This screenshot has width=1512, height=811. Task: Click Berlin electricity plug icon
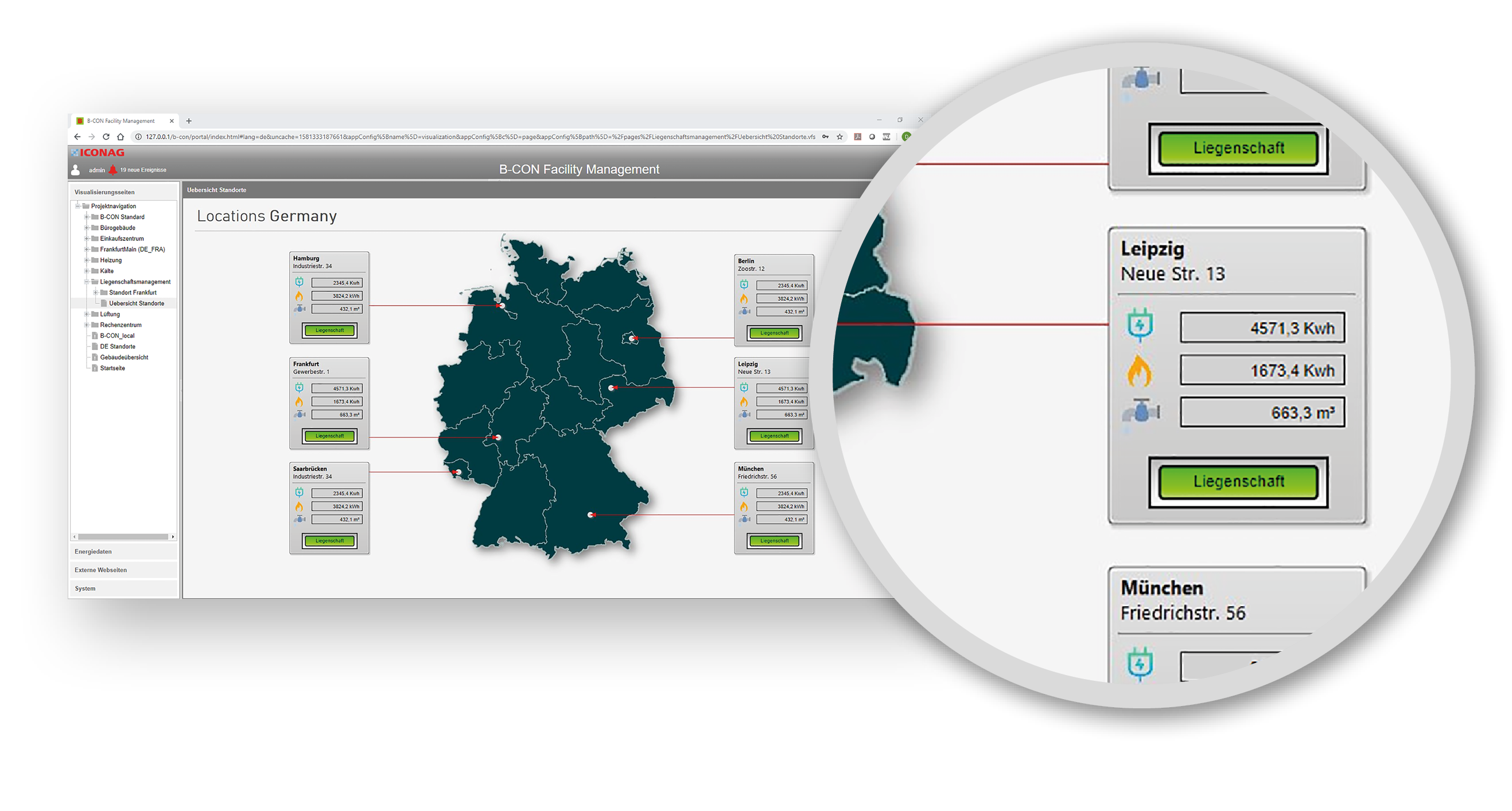click(x=744, y=285)
